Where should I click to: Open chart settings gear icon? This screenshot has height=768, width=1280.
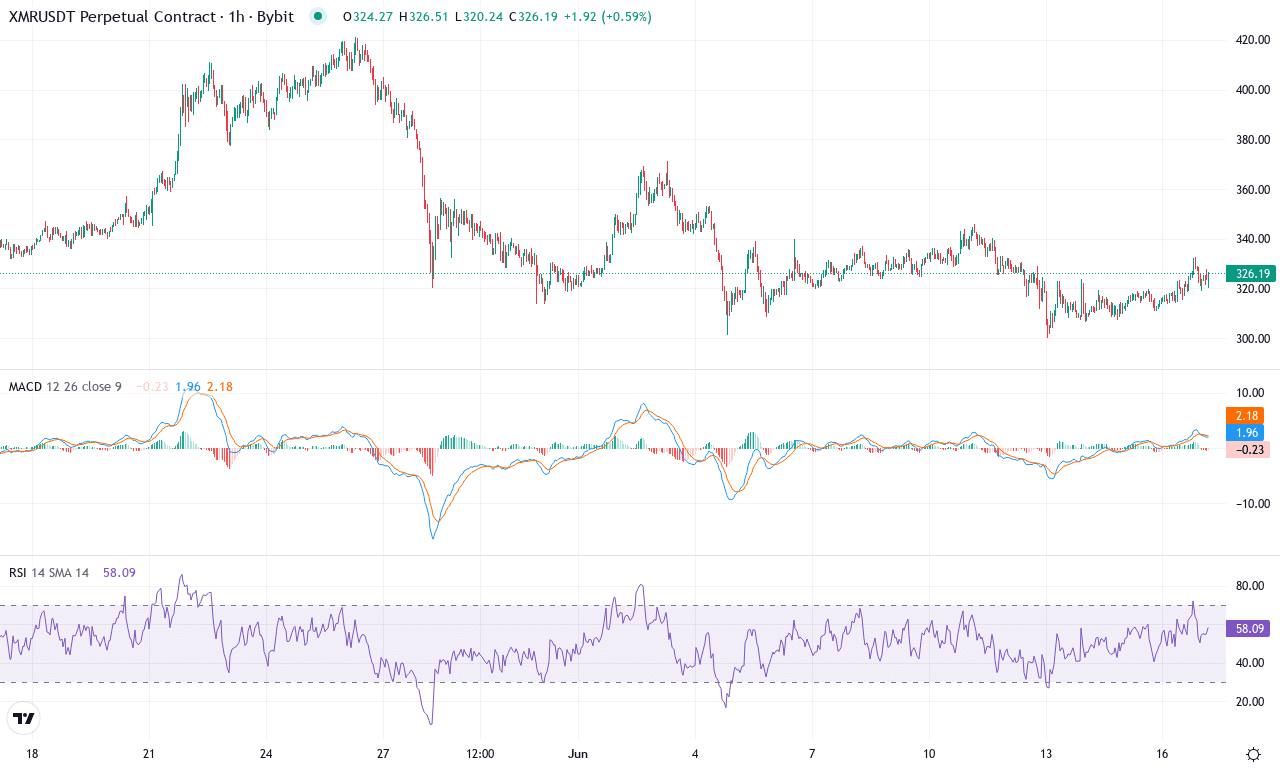tap(1253, 753)
